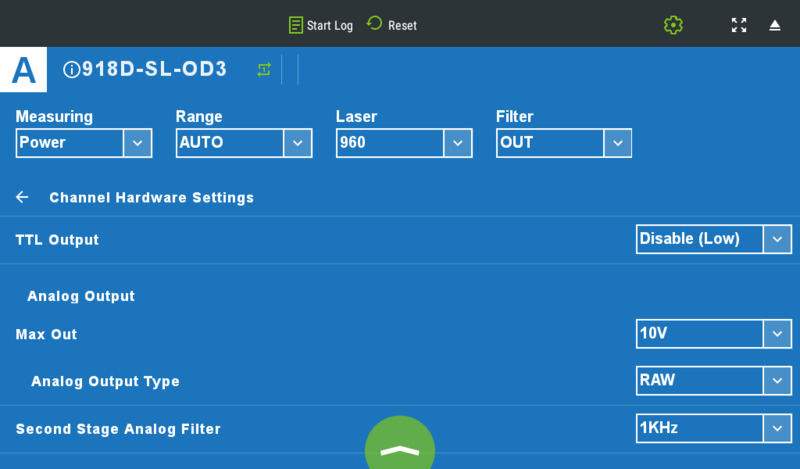Toggle fullscreen with the expand icon
Screen dimensions: 800x469
(739, 25)
